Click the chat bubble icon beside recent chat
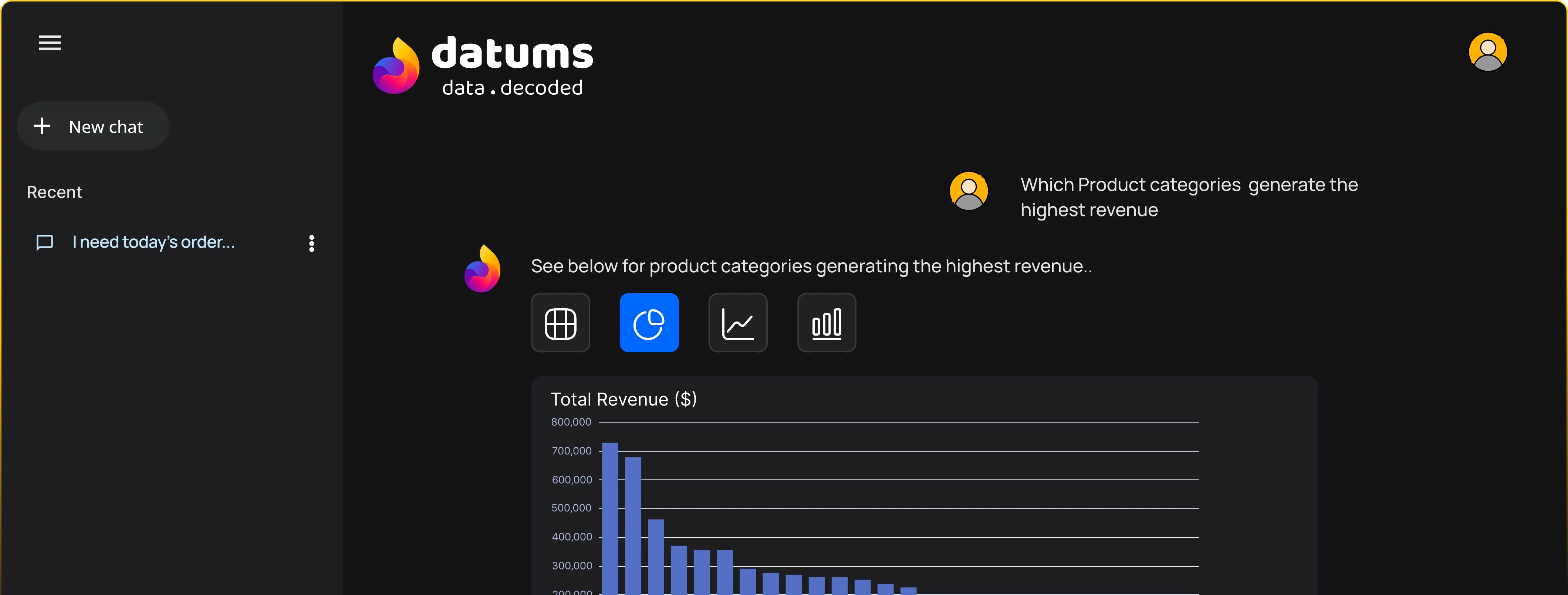The width and height of the screenshot is (1568, 595). [44, 243]
